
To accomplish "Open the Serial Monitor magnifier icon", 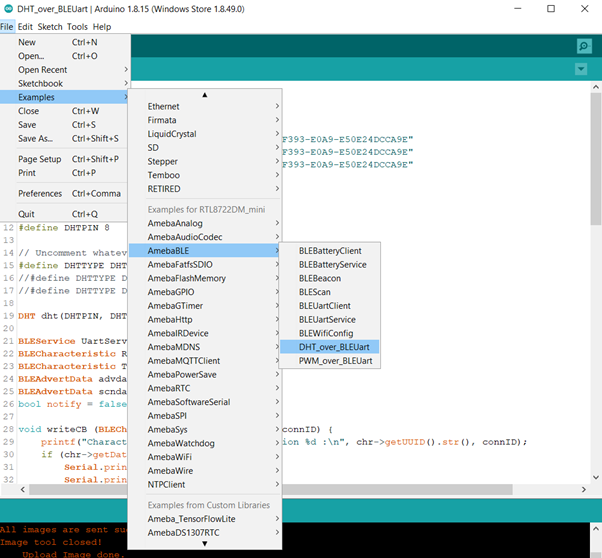I will pos(583,46).
